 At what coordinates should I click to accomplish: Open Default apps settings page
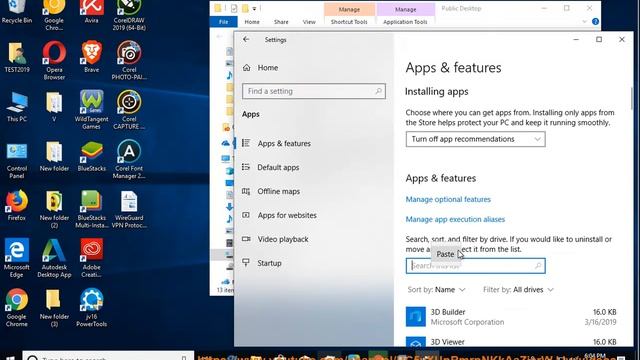click(x=278, y=167)
